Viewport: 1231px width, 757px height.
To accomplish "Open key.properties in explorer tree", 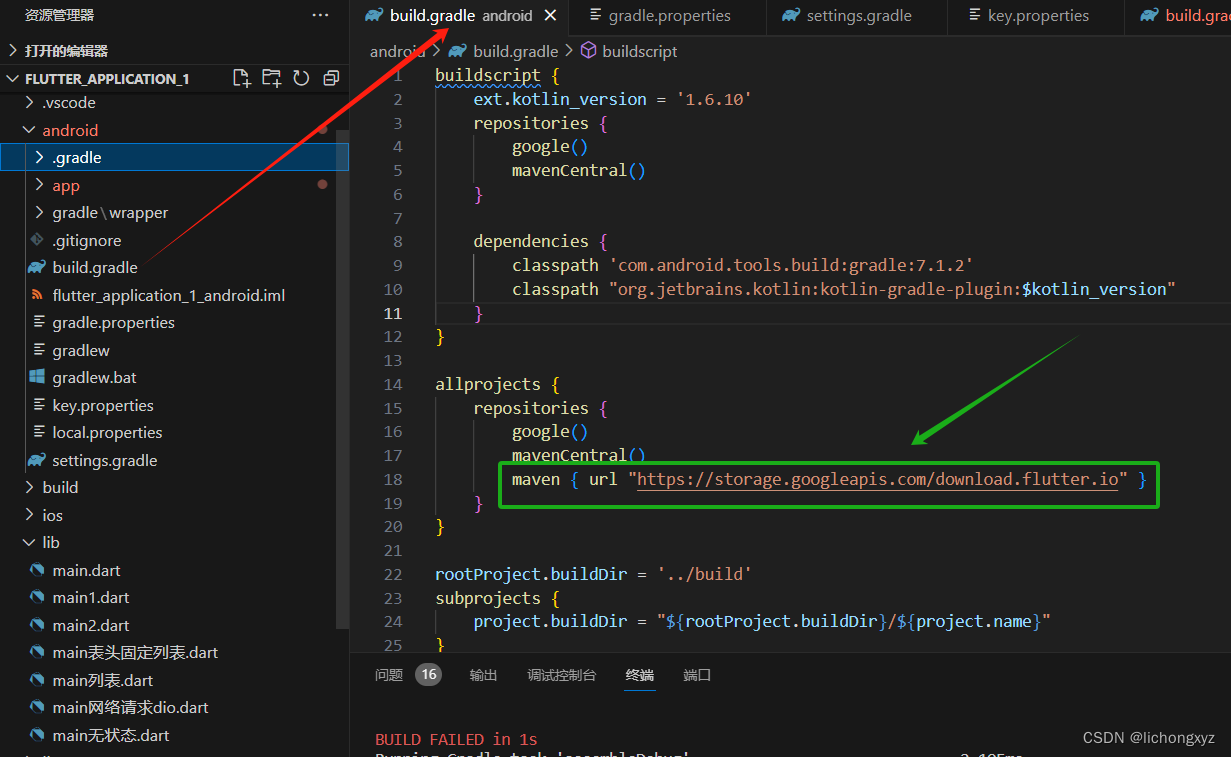I will [x=103, y=405].
